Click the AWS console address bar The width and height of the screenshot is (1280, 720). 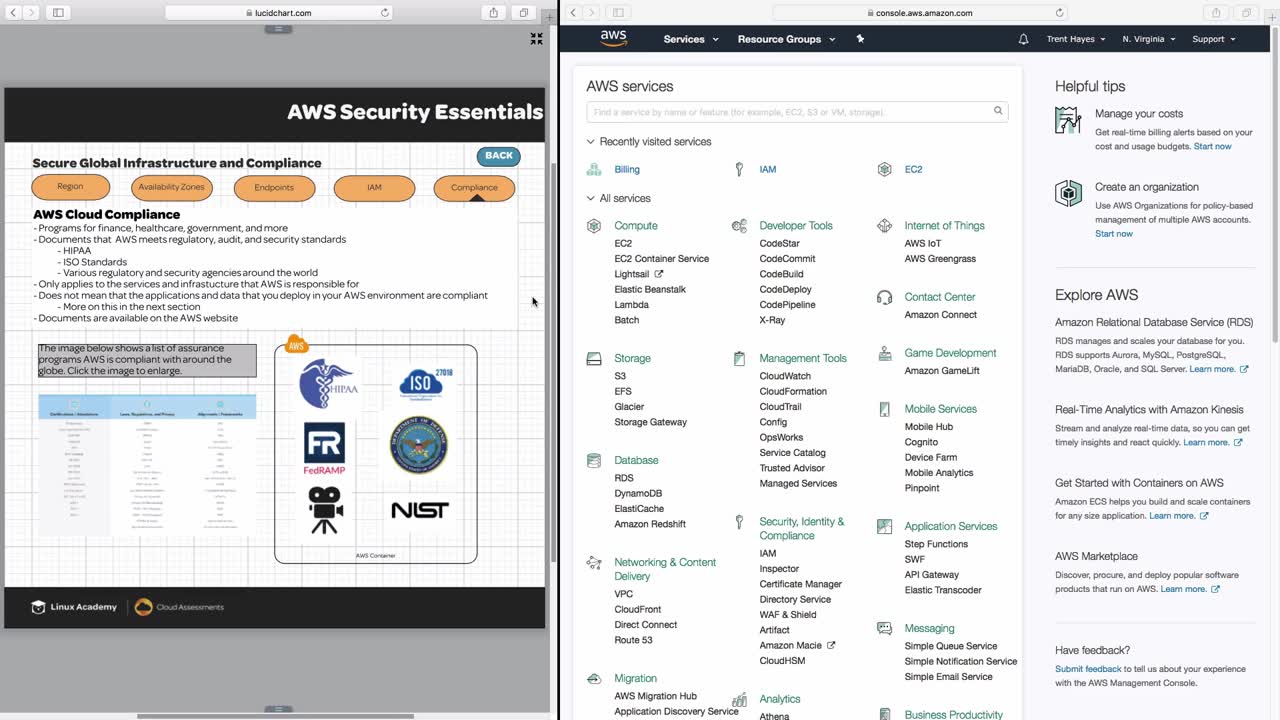tap(920, 13)
